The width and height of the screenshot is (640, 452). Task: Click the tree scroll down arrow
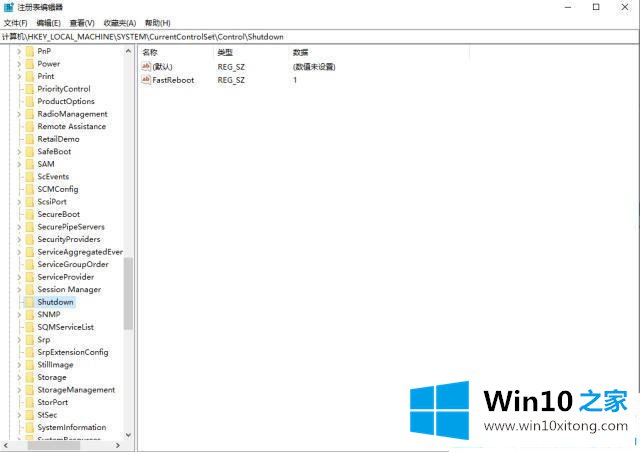point(128,435)
